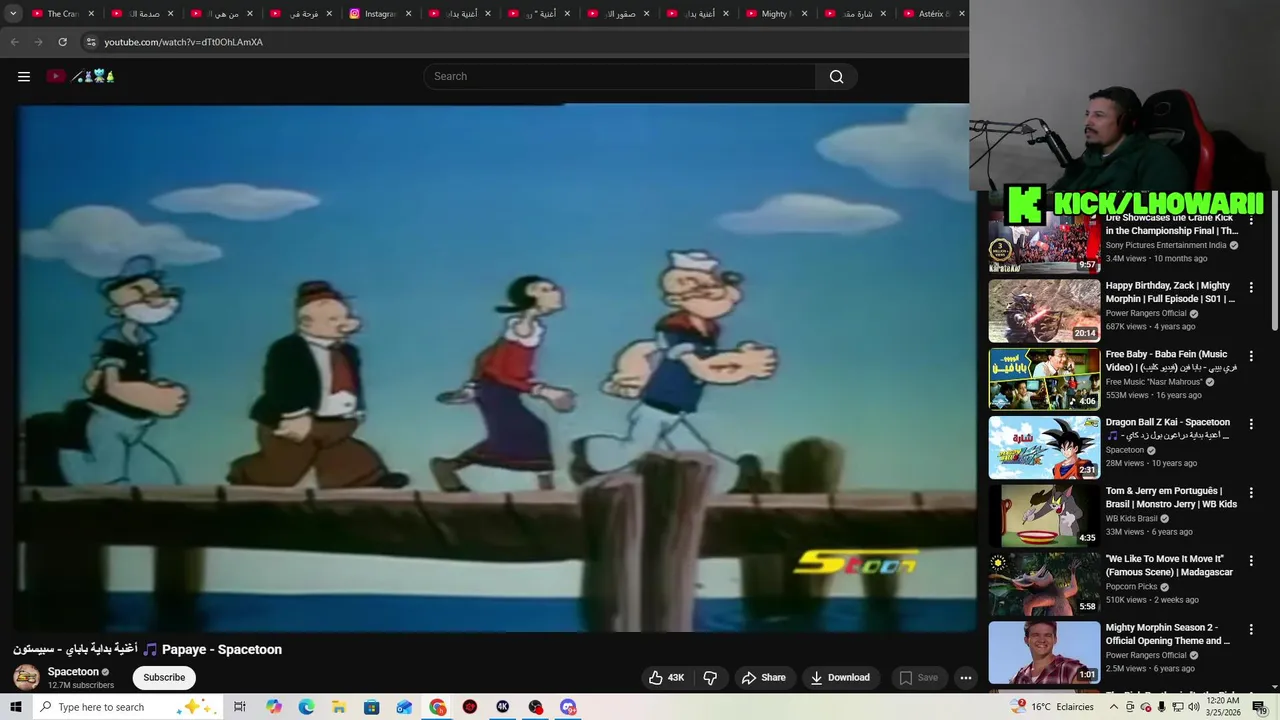Open the Copilot icon on the taskbar
Viewport: 1280px width, 720px height.
273,707
